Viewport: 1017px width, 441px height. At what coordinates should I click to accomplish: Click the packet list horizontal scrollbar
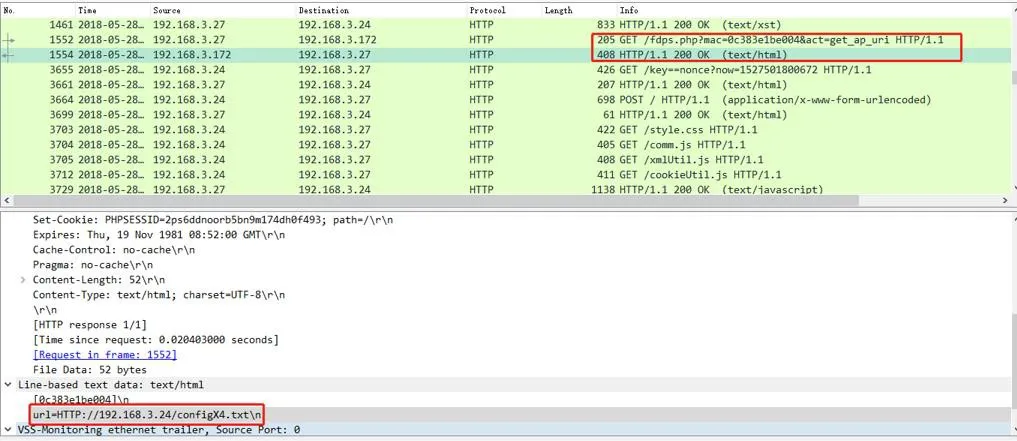500,200
